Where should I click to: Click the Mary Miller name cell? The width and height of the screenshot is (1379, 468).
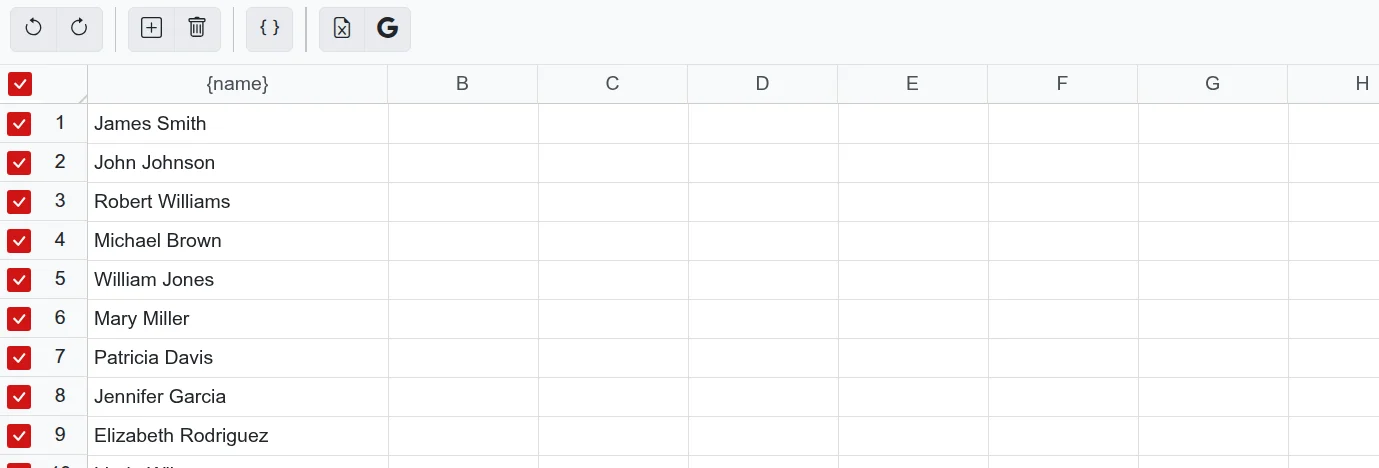tap(238, 318)
